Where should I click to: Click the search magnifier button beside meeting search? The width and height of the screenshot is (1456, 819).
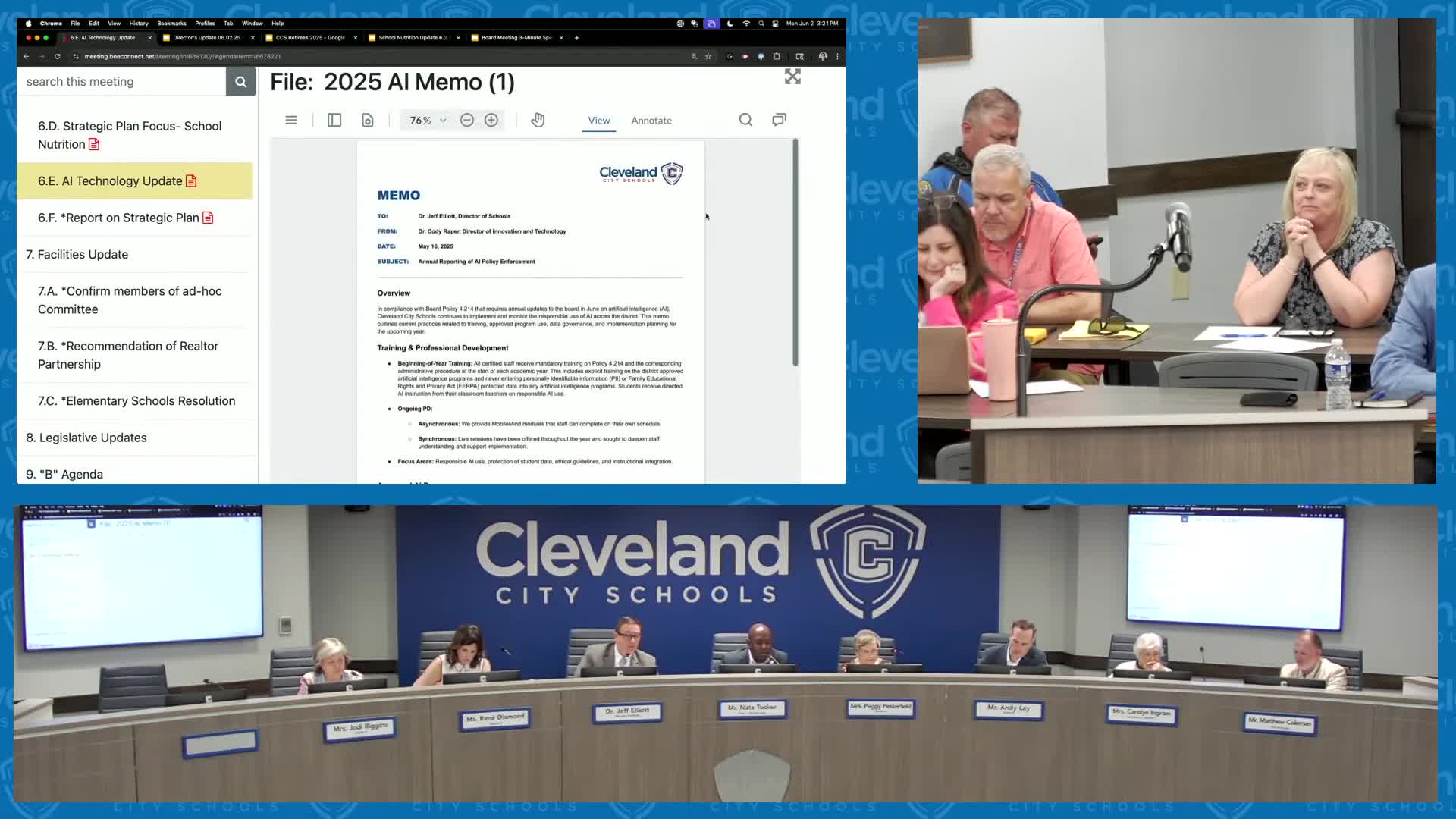click(x=240, y=82)
